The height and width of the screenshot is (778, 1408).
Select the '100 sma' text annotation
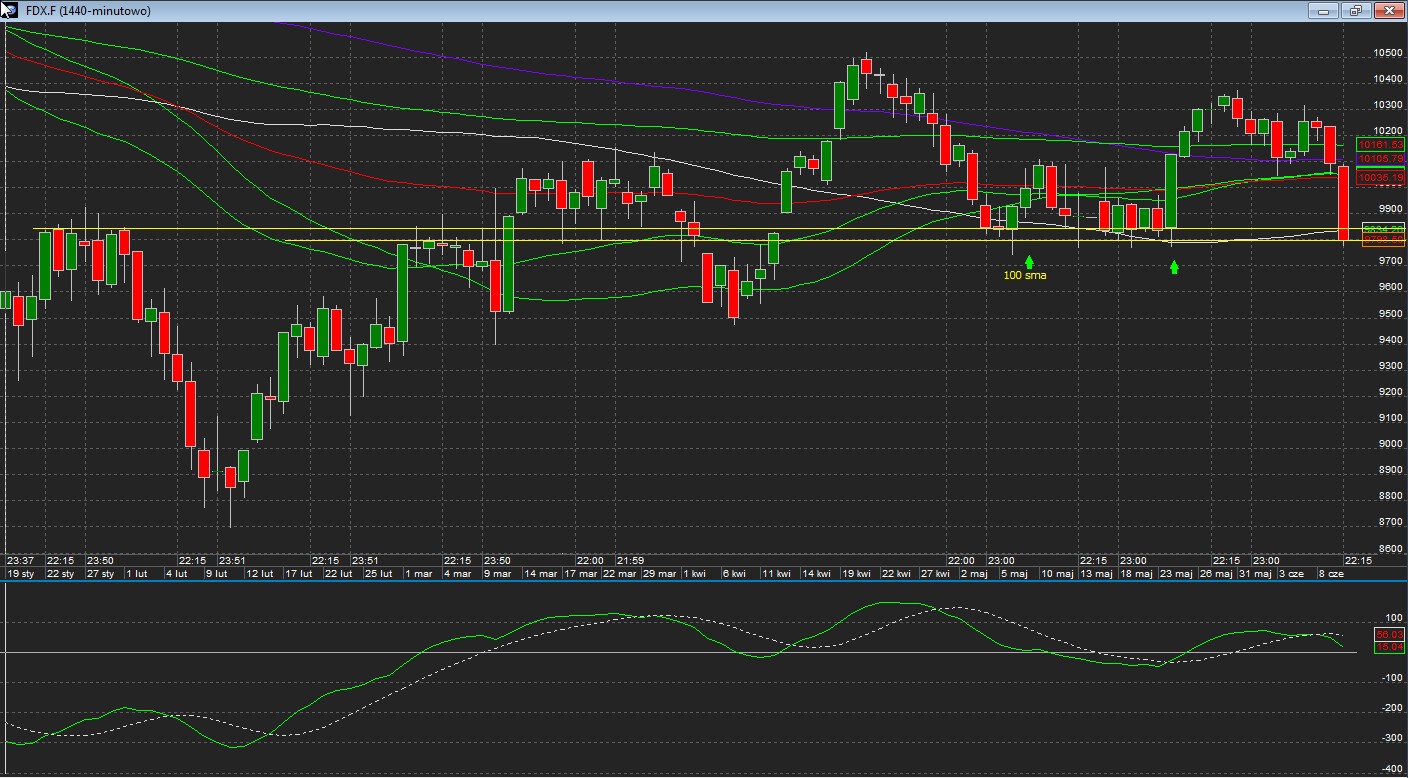click(x=1025, y=275)
